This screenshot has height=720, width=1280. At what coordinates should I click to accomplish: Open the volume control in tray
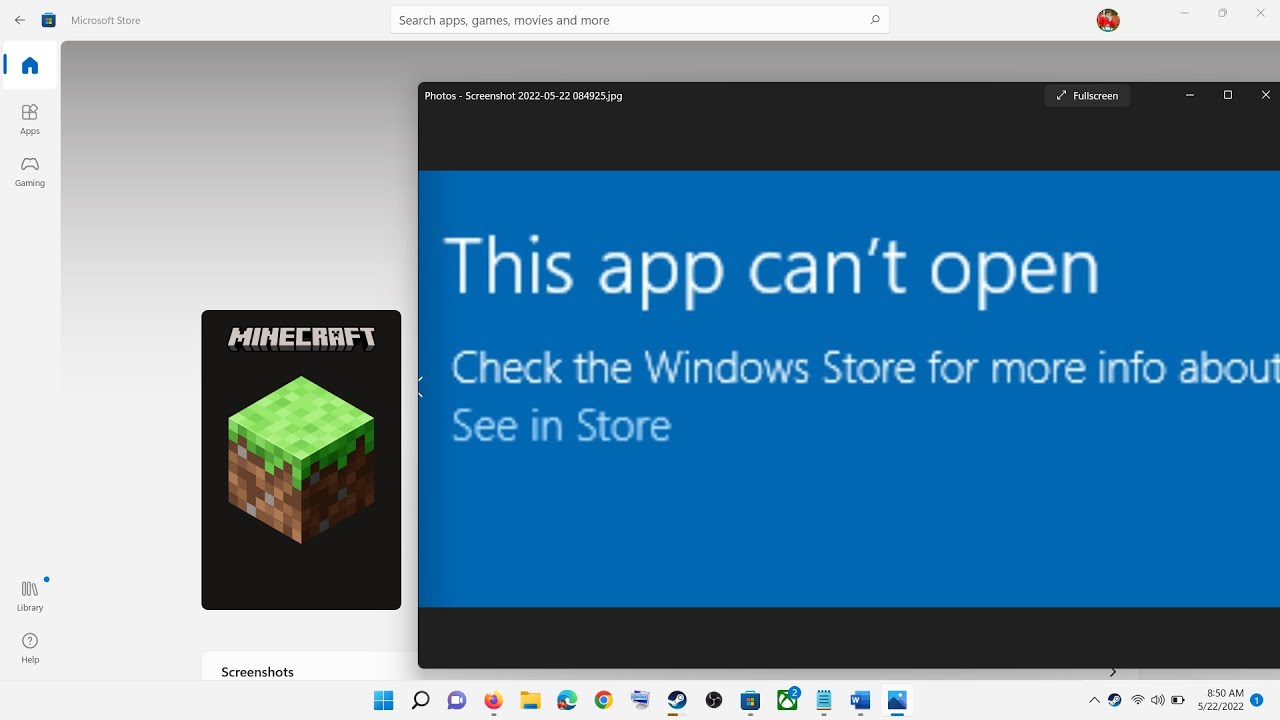tap(1158, 700)
